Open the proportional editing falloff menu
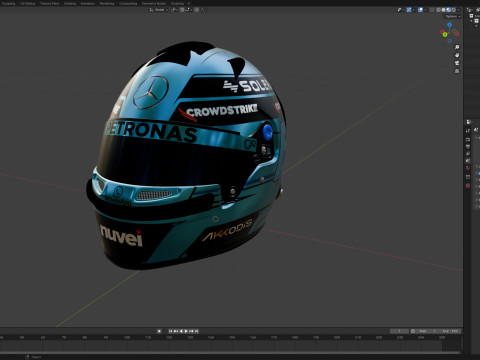This screenshot has width=480, height=360. (x=202, y=10)
